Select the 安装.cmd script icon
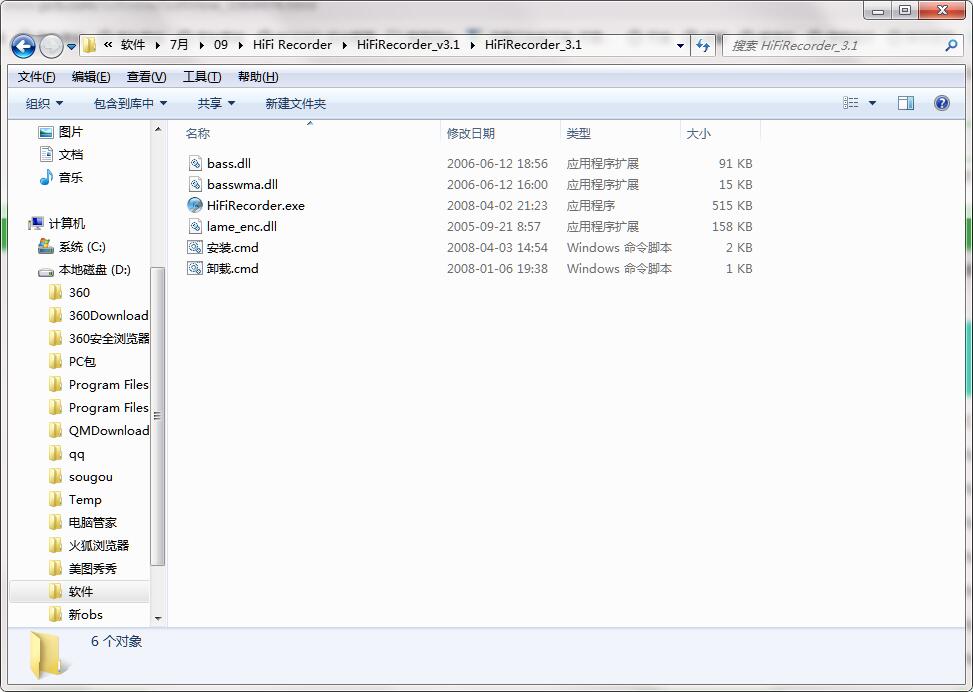The height and width of the screenshot is (692, 973). click(195, 248)
